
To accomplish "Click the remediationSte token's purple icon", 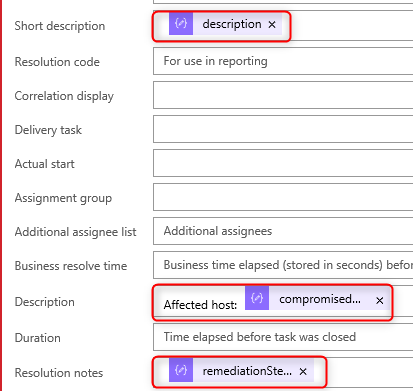I will 181,370.
